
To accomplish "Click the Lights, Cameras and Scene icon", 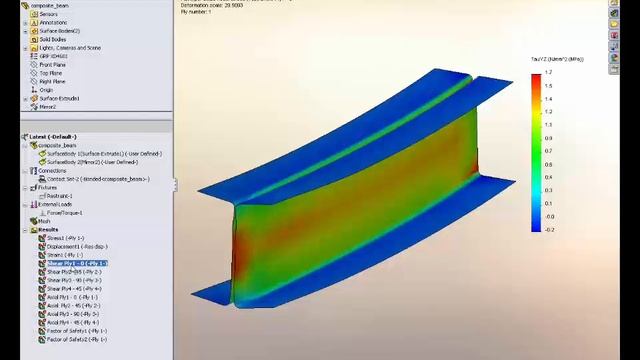I will tap(34, 48).
